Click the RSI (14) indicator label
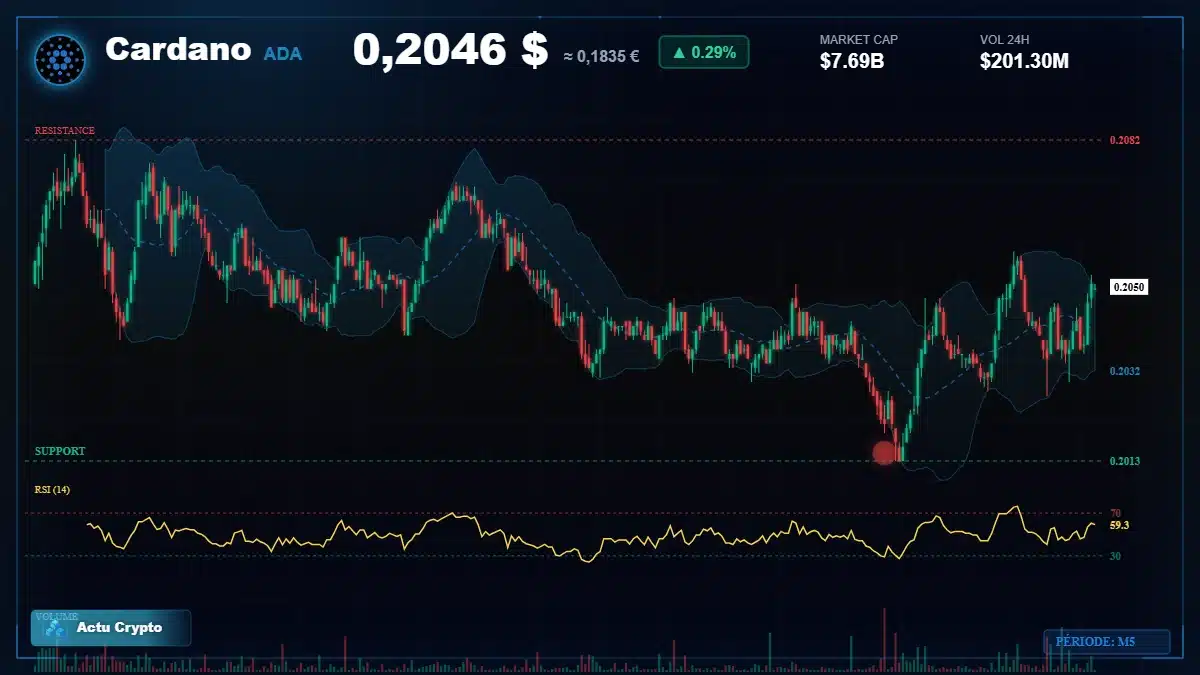The width and height of the screenshot is (1200, 675). point(52,490)
